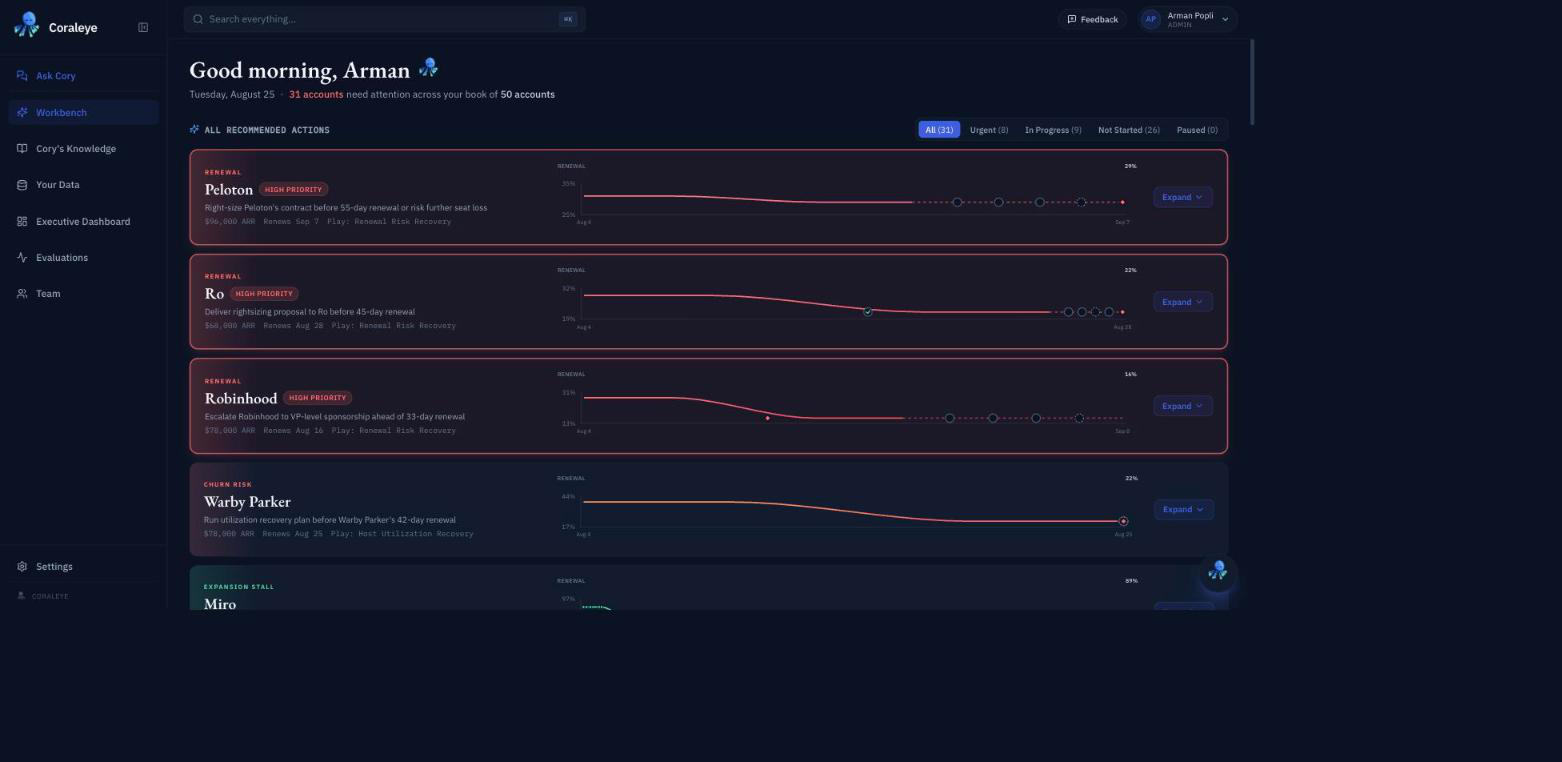Click the command-K shortcut badge in search
This screenshot has width=1562, height=762.
pos(568,19)
